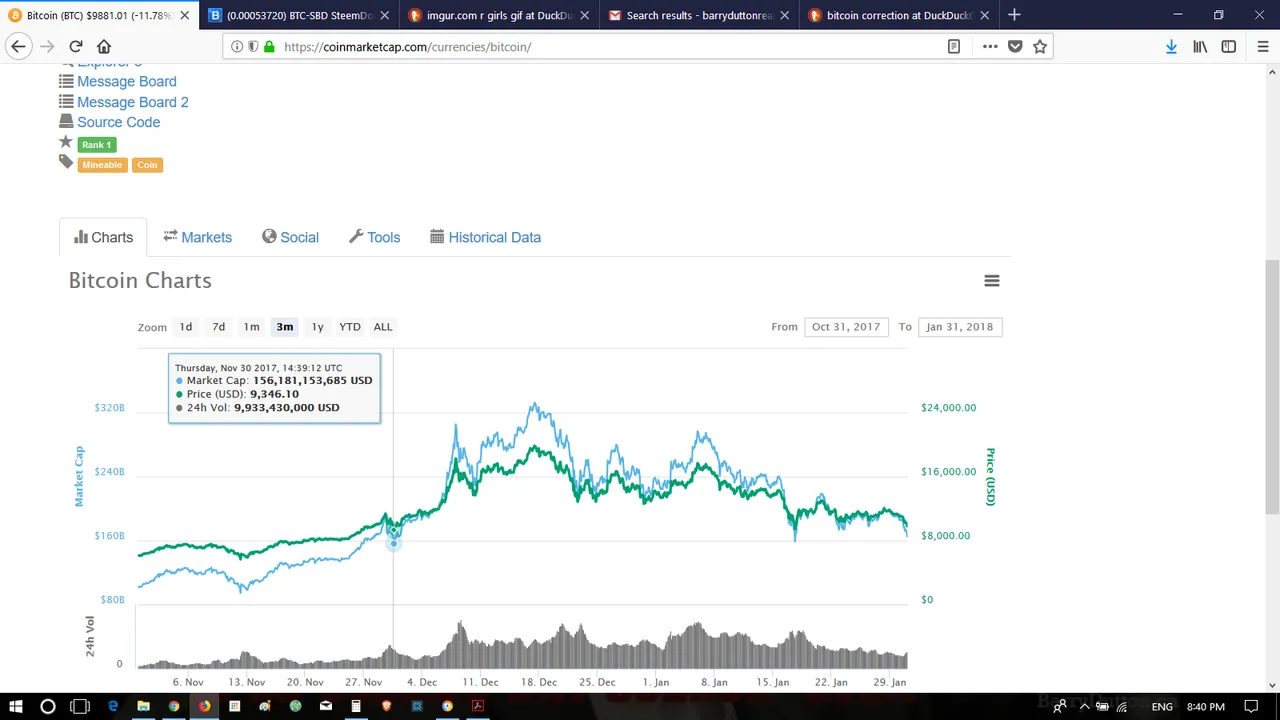This screenshot has width=1280, height=720.
Task: Open Calculator from the taskbar
Action: [x=356, y=706]
